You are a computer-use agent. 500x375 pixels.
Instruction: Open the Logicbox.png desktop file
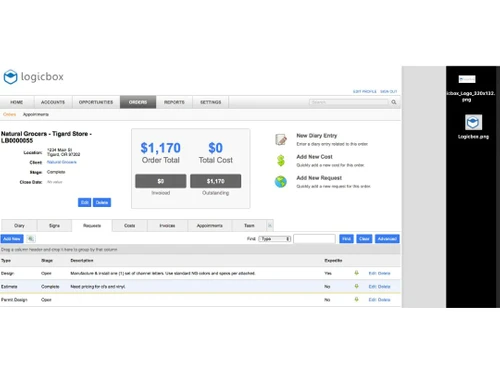473,127
